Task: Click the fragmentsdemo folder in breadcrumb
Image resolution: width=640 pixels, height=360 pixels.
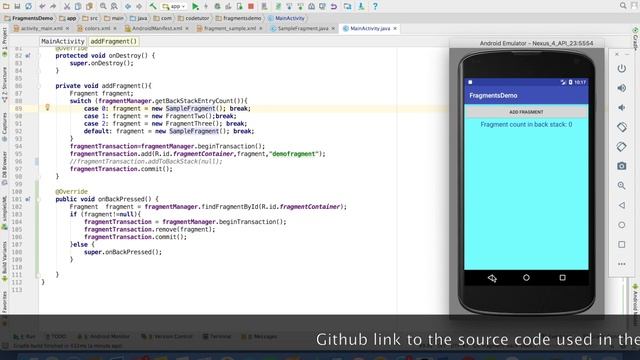Action: point(238,18)
